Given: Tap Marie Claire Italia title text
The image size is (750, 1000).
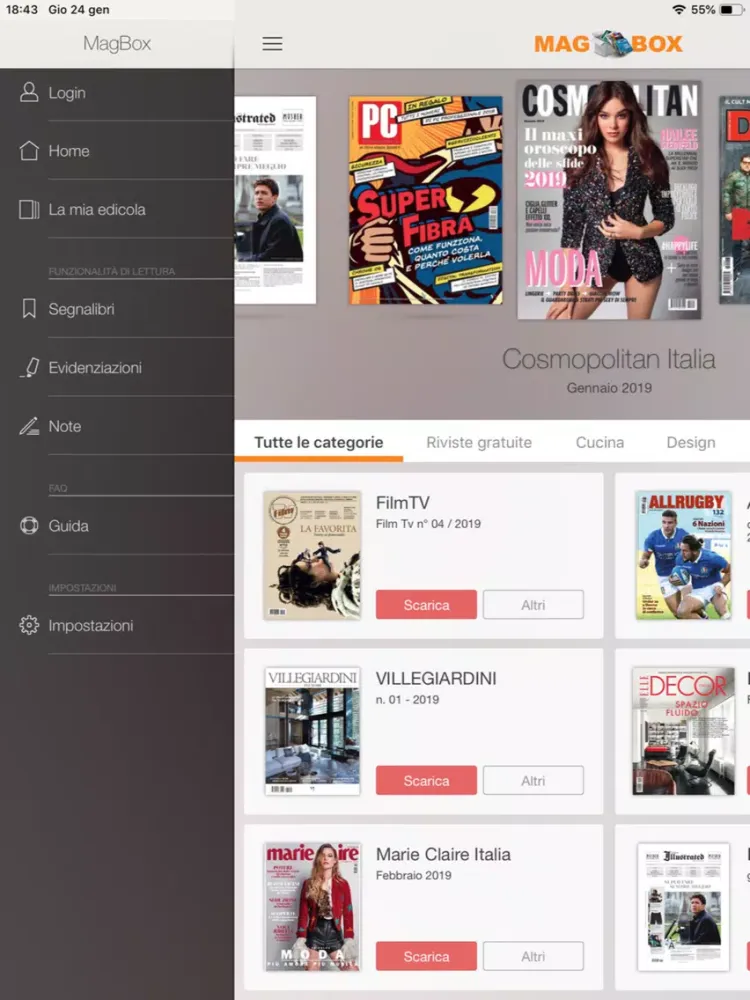Looking at the screenshot, I should pos(443,855).
